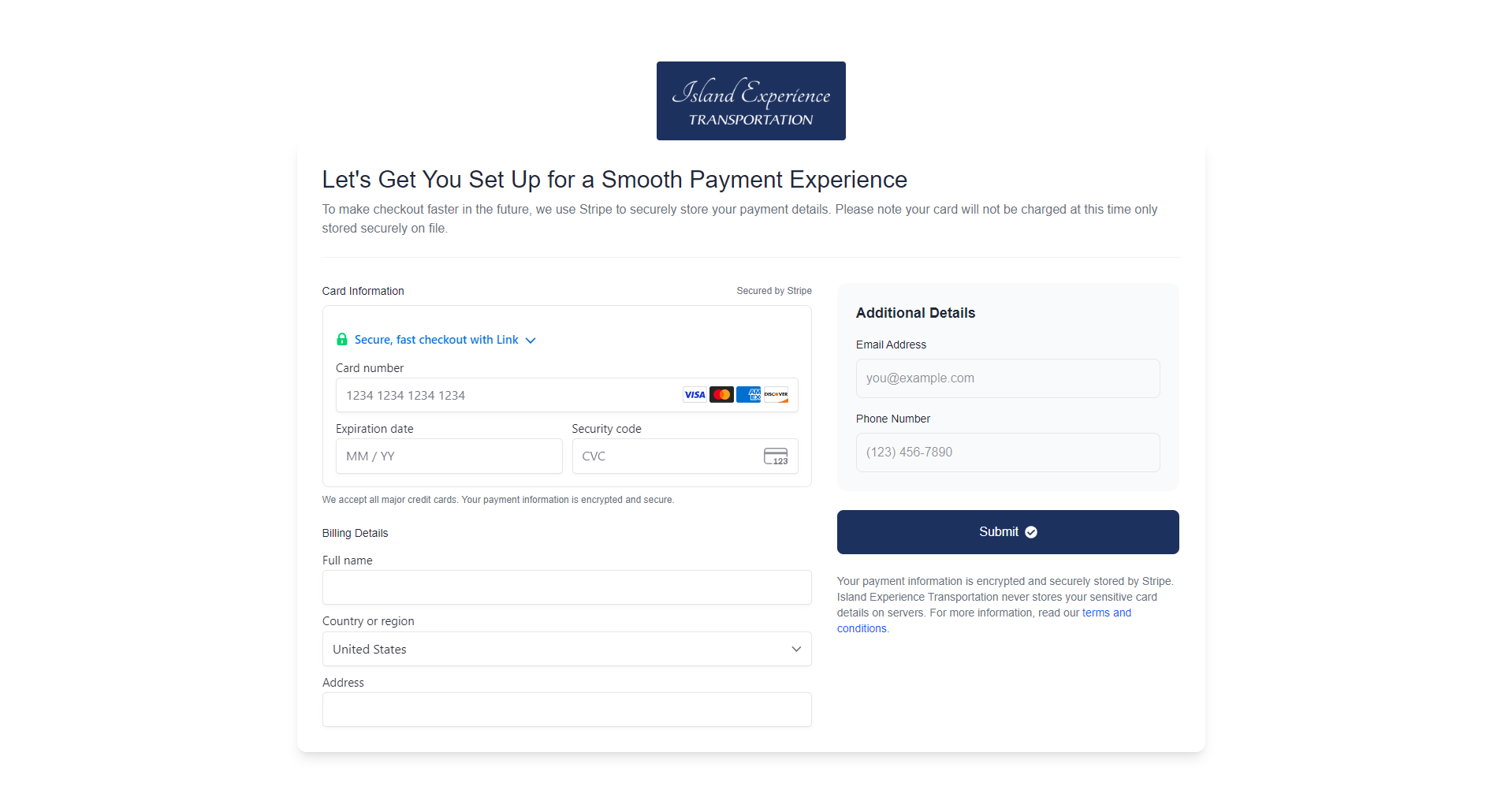1497x812 pixels.
Task: Click the card illustration icon in Security code field
Action: [776, 456]
